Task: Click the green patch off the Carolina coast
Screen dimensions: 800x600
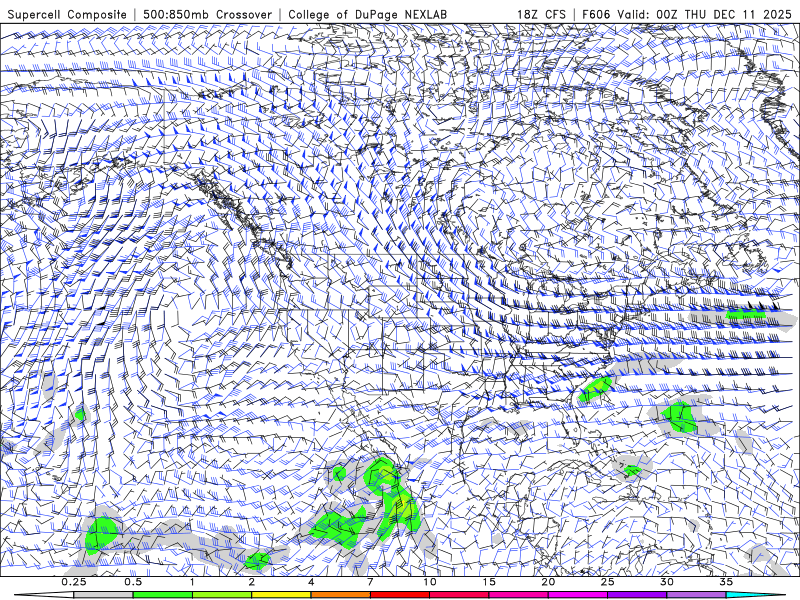Action: pyautogui.click(x=595, y=389)
